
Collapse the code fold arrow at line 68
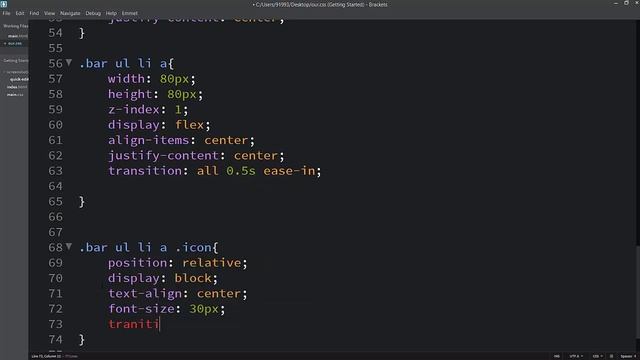(69, 247)
